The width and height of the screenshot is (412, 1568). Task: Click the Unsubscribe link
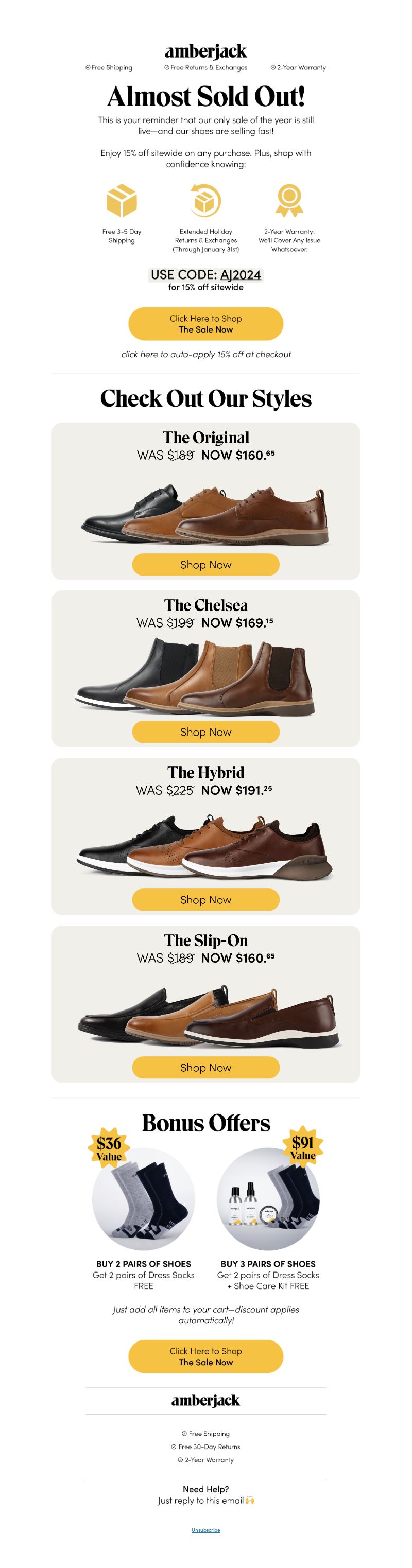205,1530
